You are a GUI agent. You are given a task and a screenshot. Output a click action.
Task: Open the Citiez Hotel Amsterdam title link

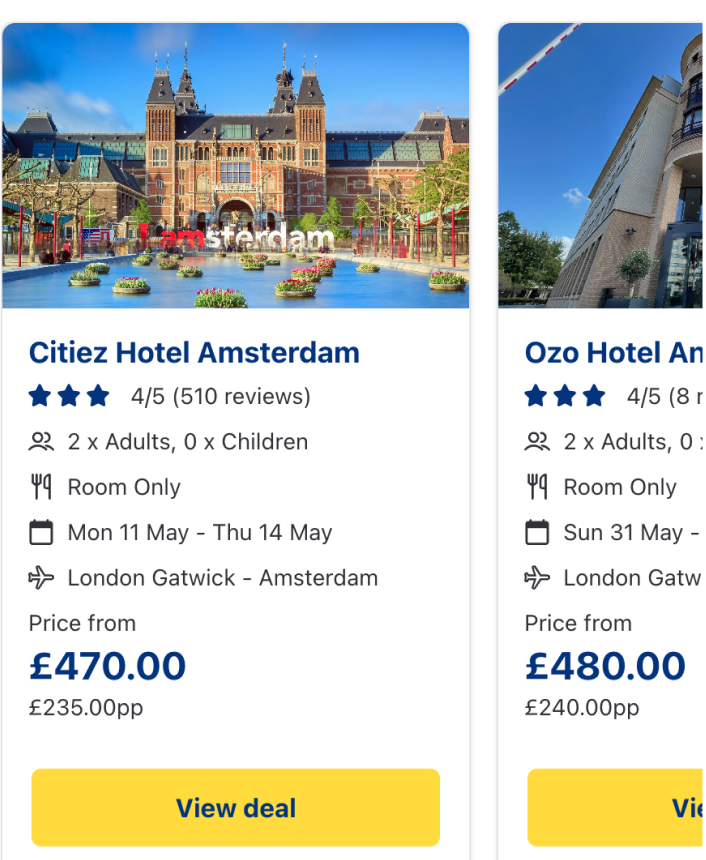coord(194,353)
